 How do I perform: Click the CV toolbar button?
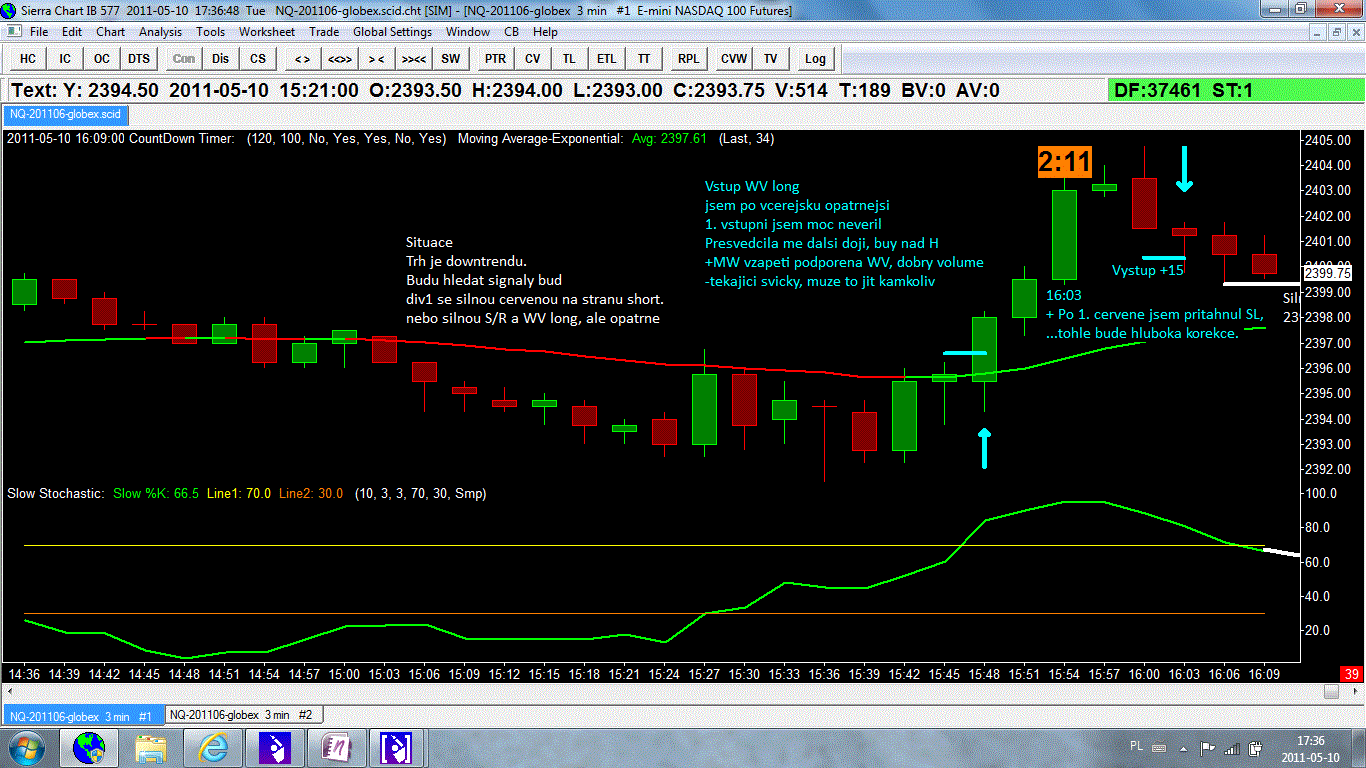(532, 58)
